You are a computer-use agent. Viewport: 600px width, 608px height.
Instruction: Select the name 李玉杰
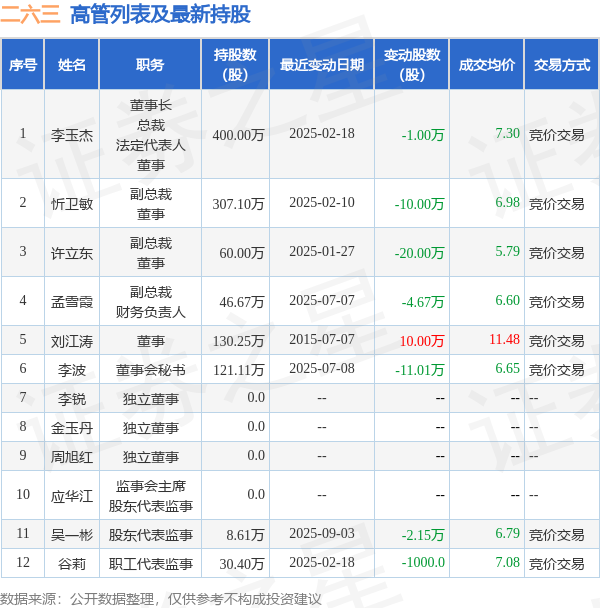72,135
